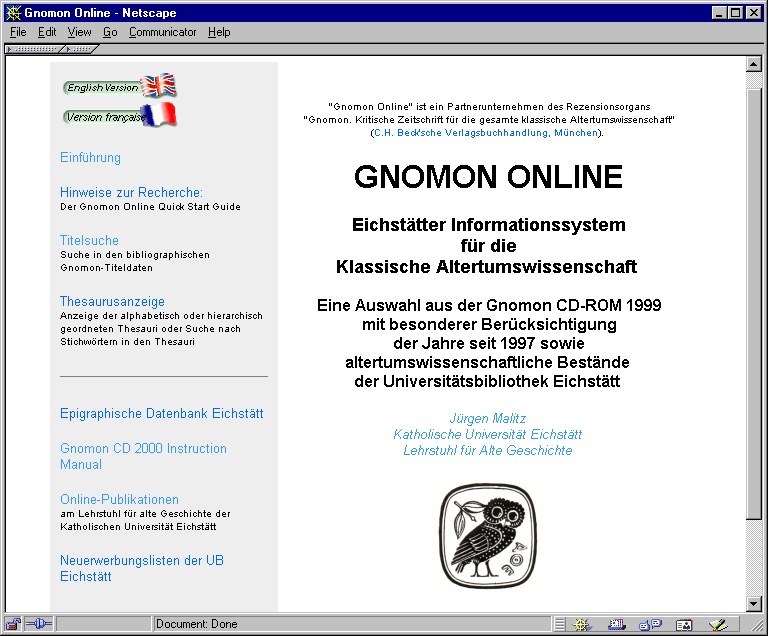Close the Netscape window
Screen dimensions: 768x636
point(754,13)
